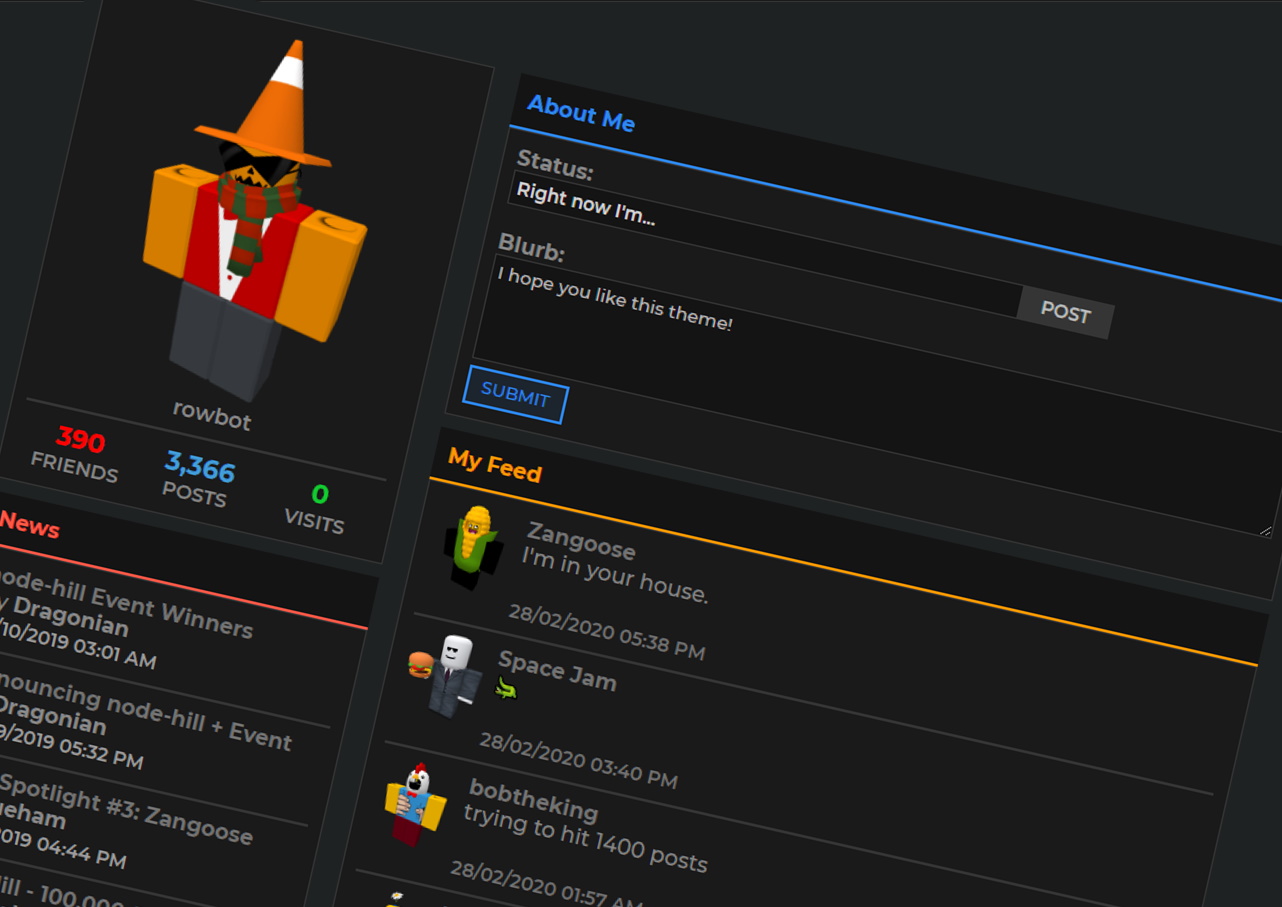1282x907 pixels.
Task: Open the 3,366 posts count
Action: pos(200,466)
